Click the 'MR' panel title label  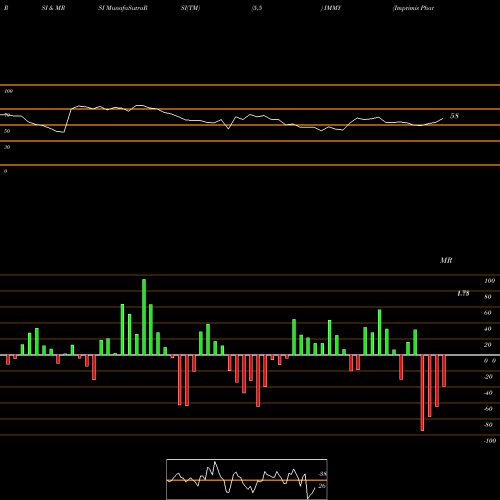click(x=446, y=260)
